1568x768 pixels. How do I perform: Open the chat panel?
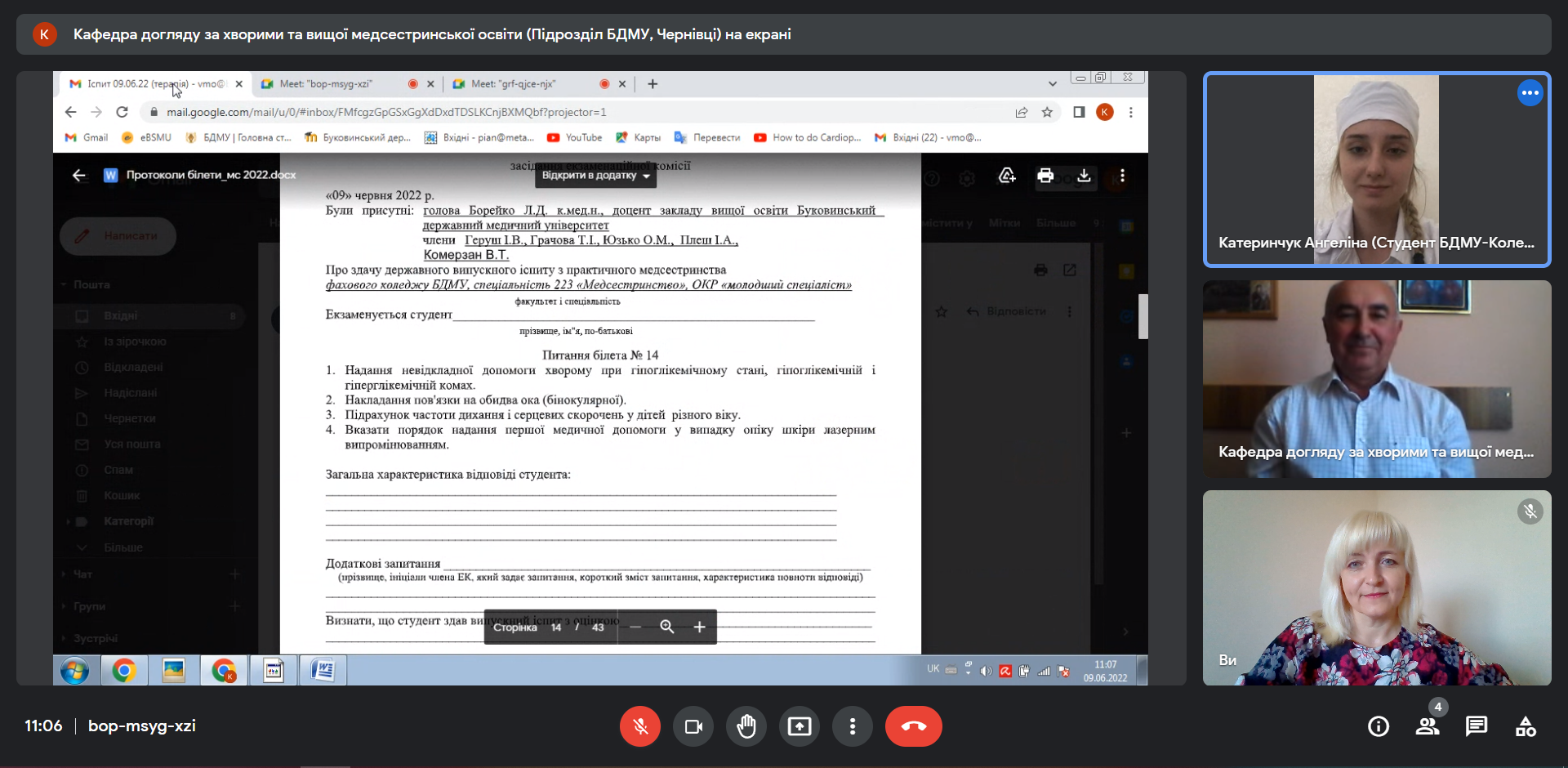pyautogui.click(x=1477, y=726)
